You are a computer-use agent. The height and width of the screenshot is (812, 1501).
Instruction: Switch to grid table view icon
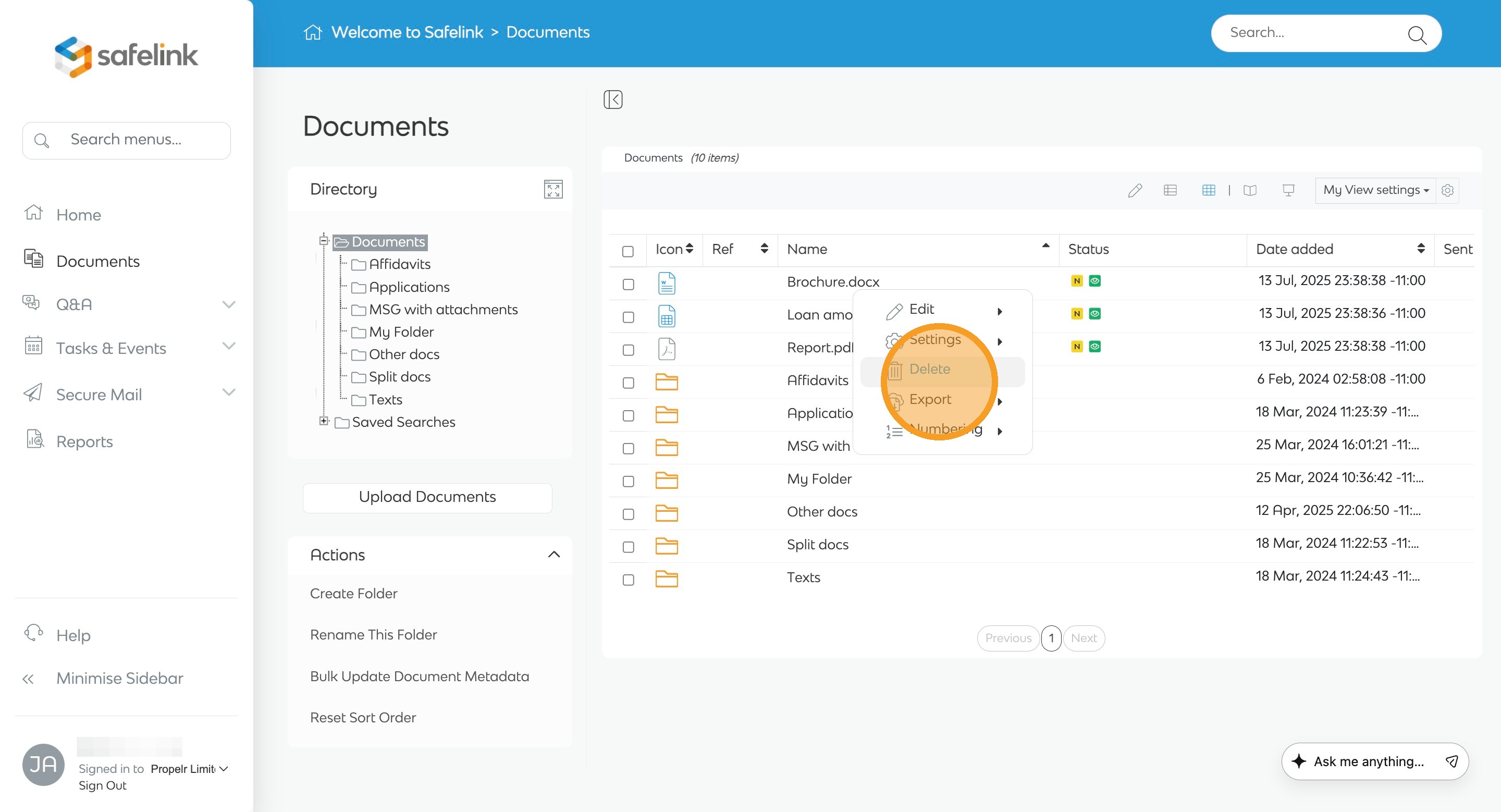pyautogui.click(x=1209, y=190)
